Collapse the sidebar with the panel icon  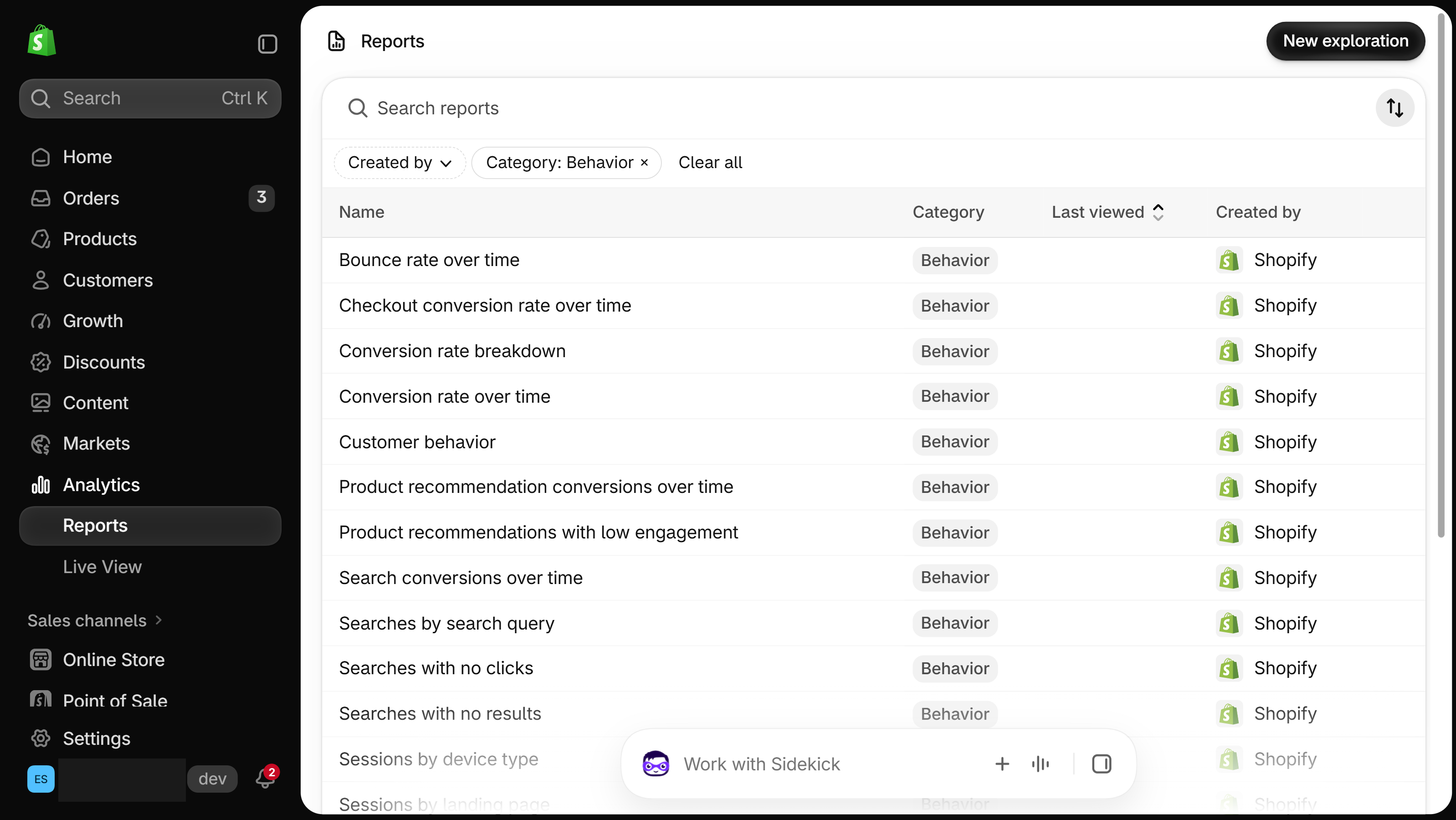(267, 44)
